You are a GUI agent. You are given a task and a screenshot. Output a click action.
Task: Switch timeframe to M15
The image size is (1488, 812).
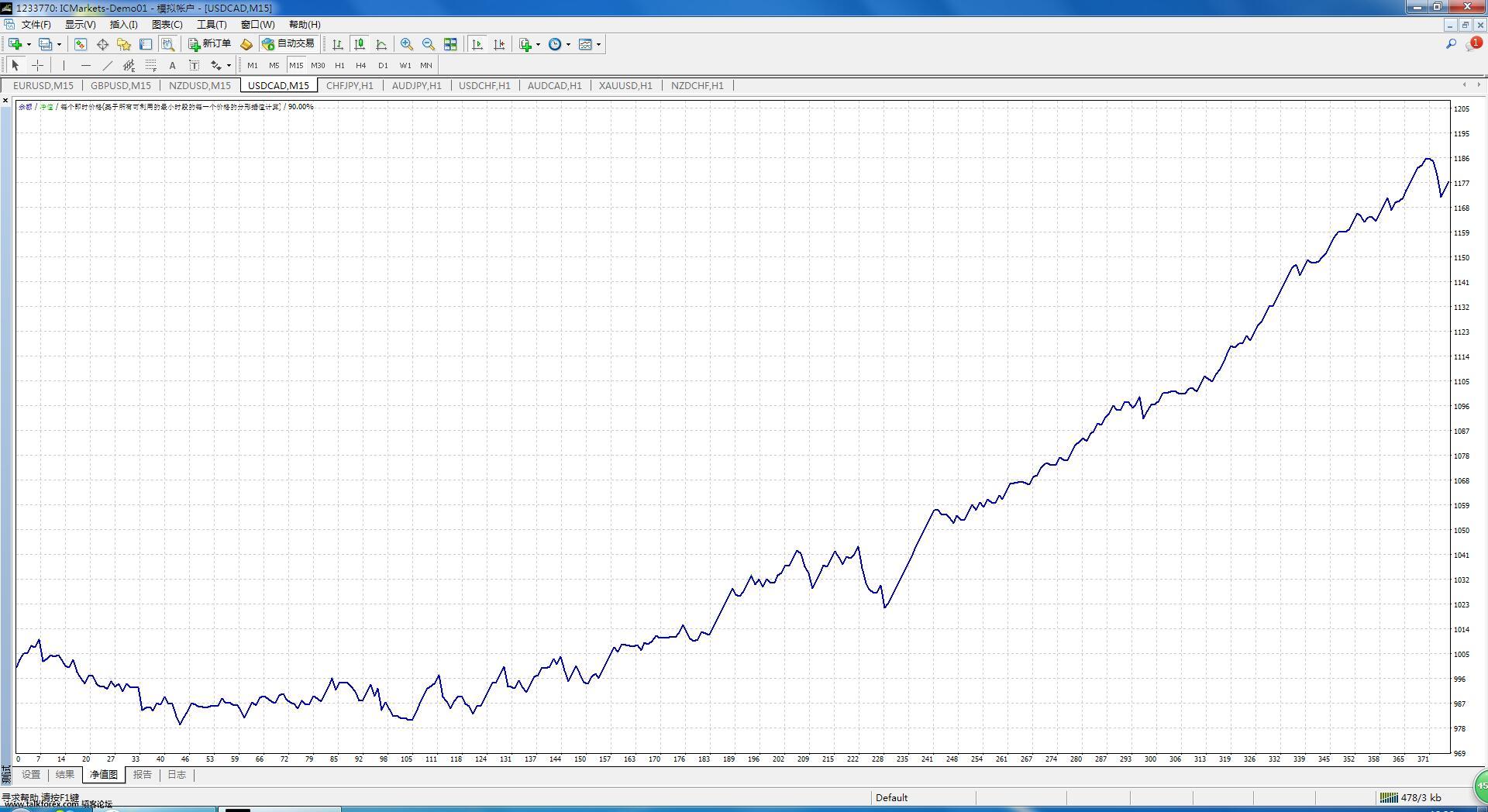pos(296,65)
